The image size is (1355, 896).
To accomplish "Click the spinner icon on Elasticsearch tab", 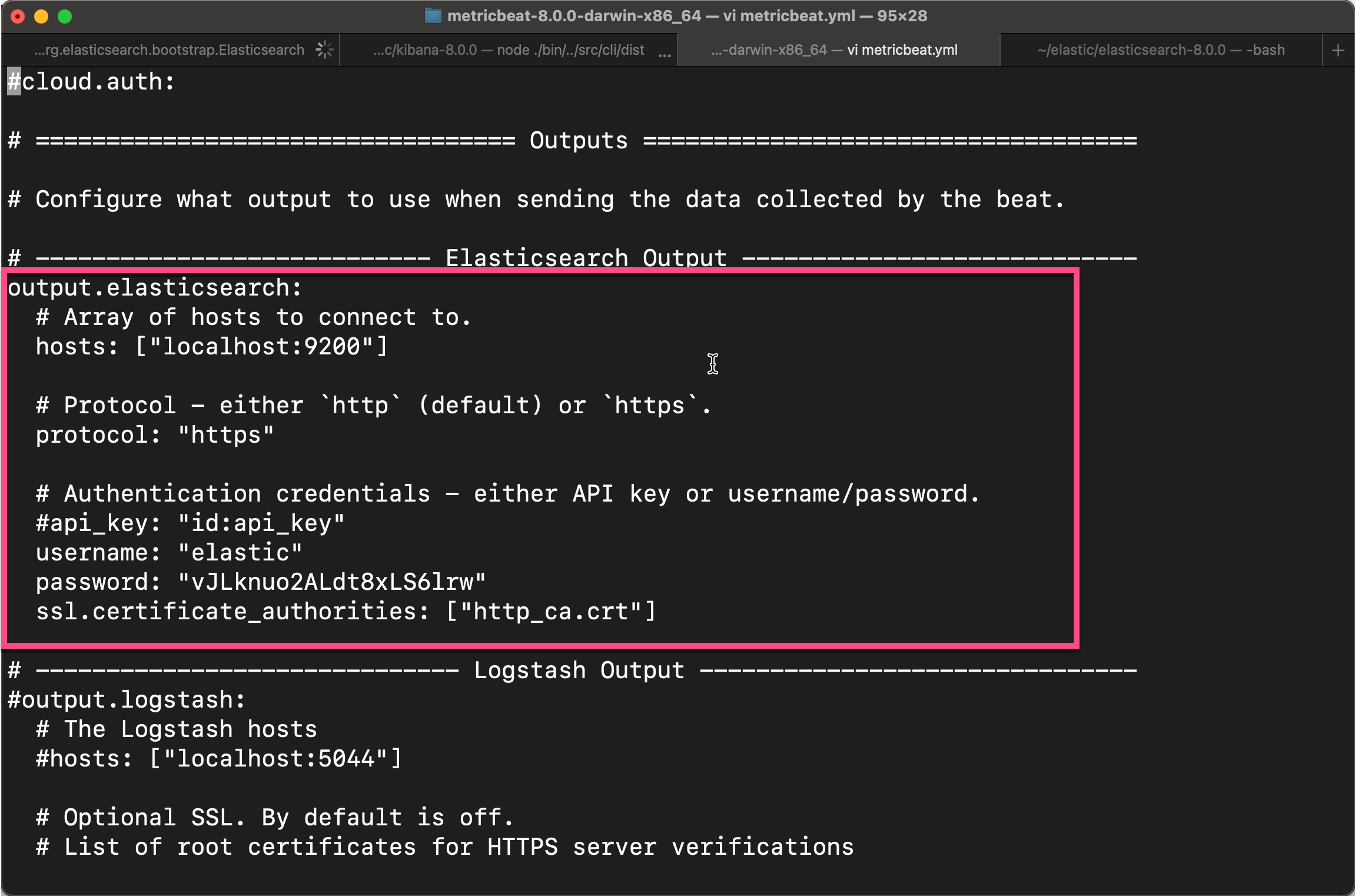I will (324, 50).
